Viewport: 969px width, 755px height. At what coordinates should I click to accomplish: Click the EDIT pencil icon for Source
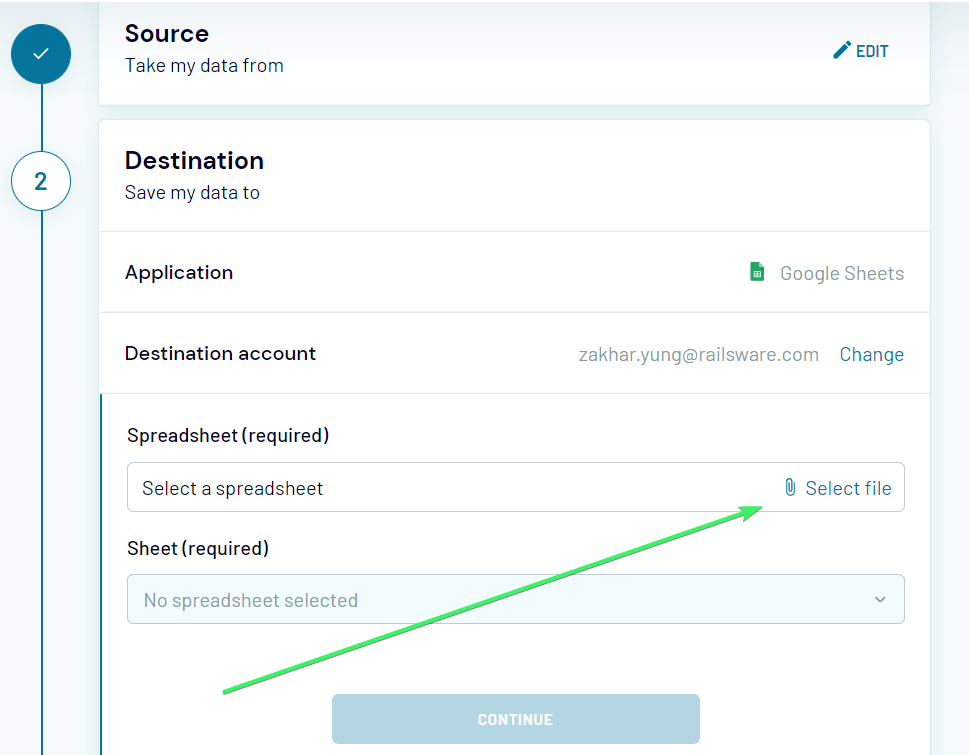[x=842, y=50]
